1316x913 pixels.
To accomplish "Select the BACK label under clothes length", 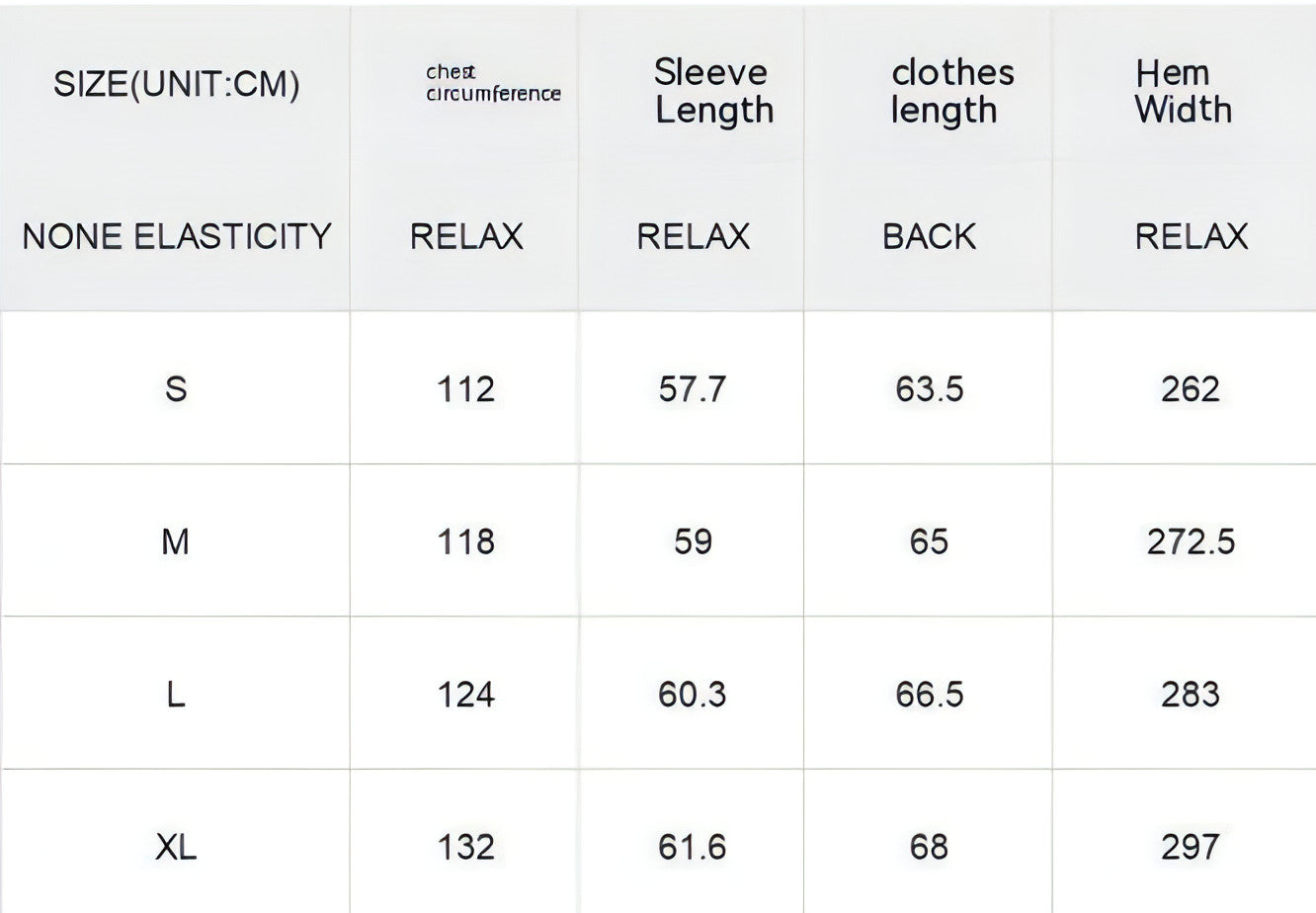I will (x=929, y=237).
